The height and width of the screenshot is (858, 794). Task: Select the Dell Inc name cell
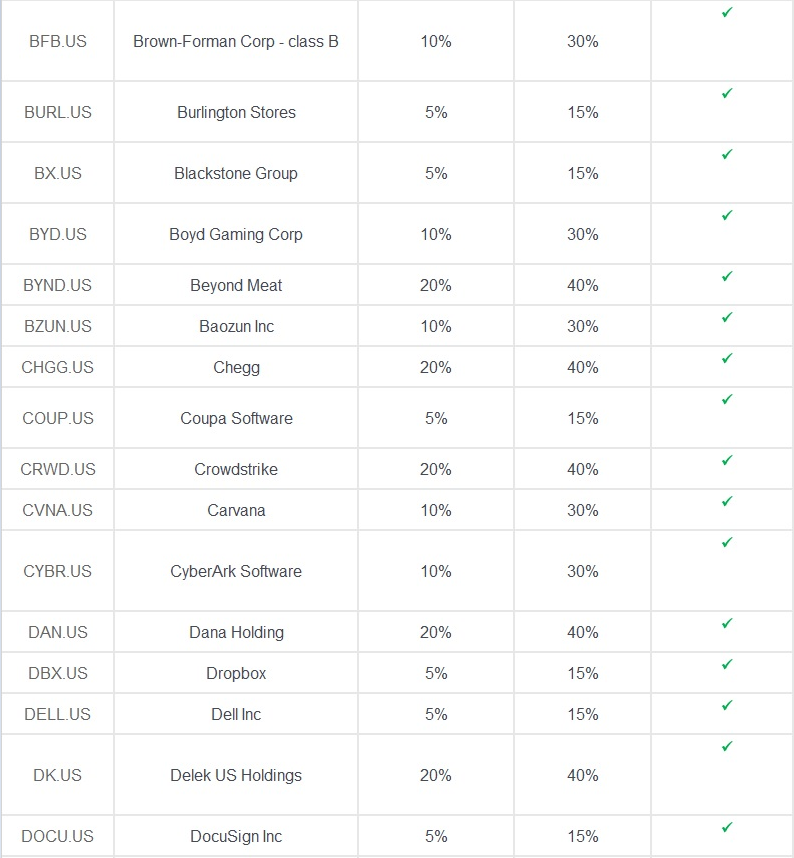pyautogui.click(x=236, y=714)
